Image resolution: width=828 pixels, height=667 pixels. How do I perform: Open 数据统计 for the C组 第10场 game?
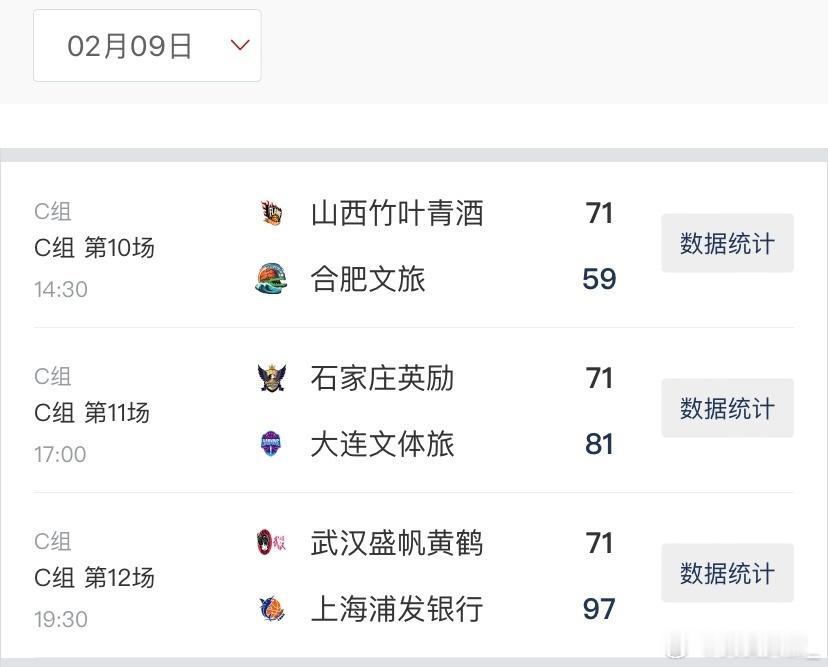(727, 243)
